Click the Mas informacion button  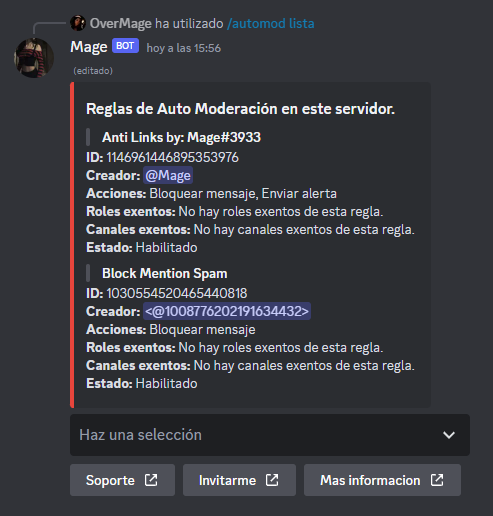pos(382,480)
